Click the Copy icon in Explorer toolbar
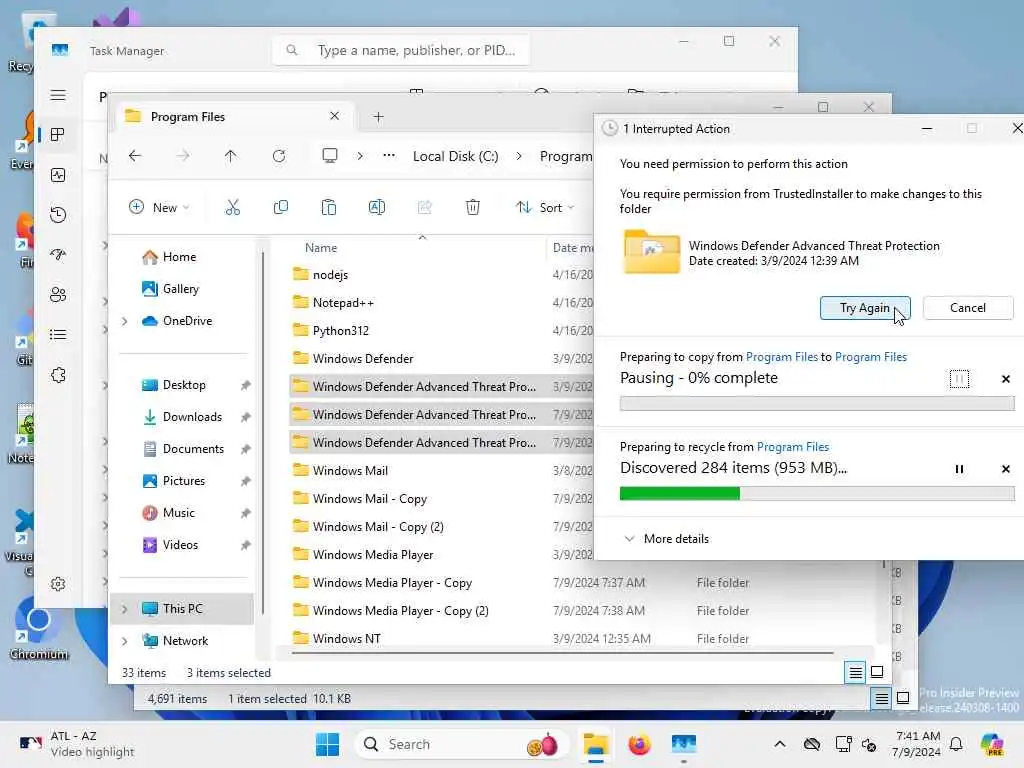The image size is (1024, 768). 281,208
